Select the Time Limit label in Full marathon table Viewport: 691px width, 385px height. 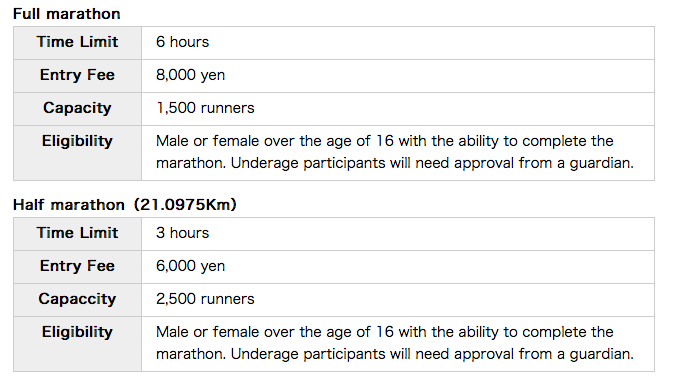pos(77,42)
